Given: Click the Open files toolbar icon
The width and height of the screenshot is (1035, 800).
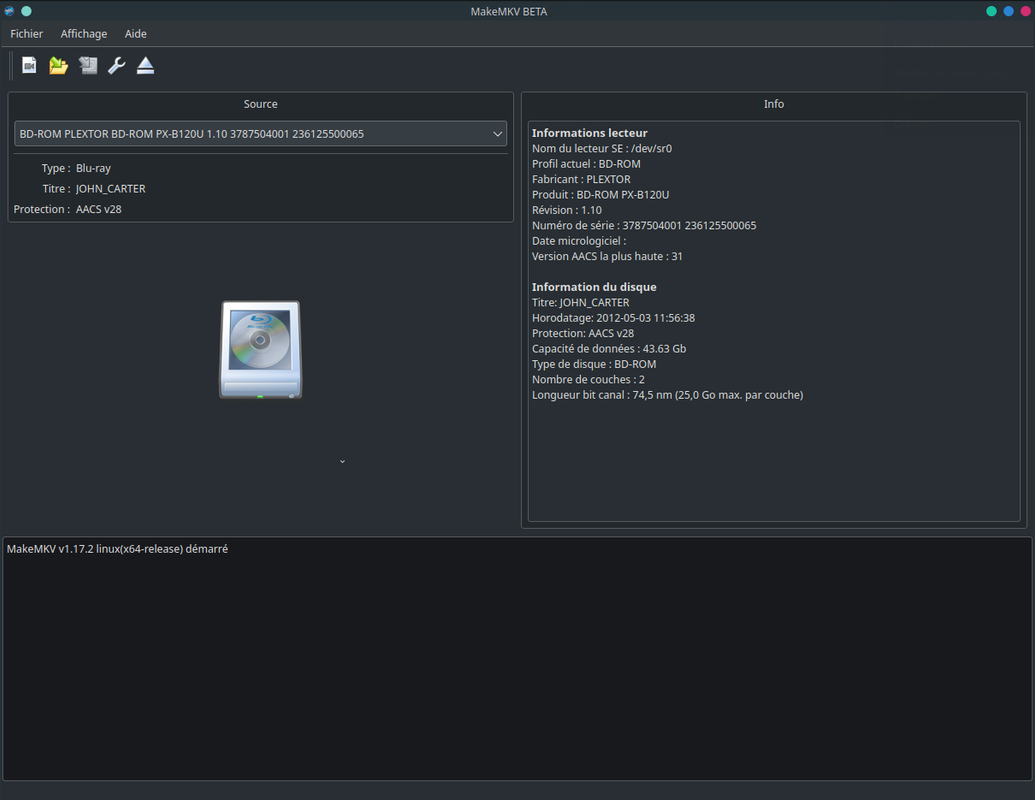Looking at the screenshot, I should click(x=29, y=65).
